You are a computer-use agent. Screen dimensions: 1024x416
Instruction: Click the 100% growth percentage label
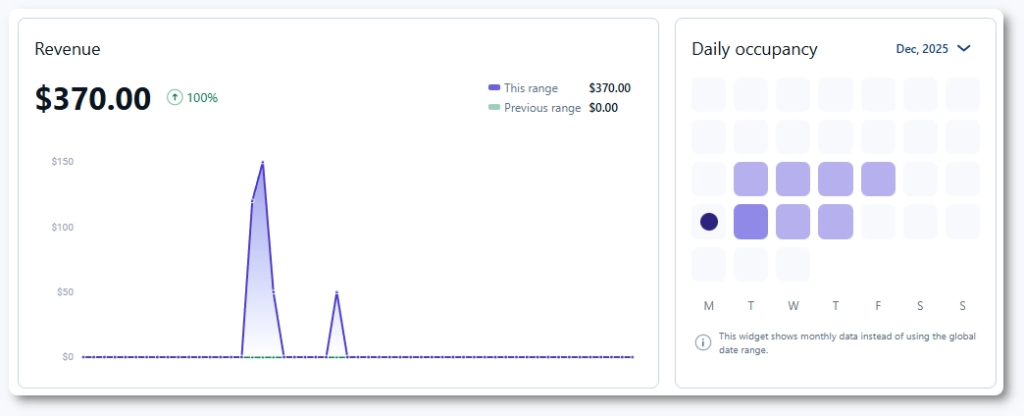[x=203, y=98]
